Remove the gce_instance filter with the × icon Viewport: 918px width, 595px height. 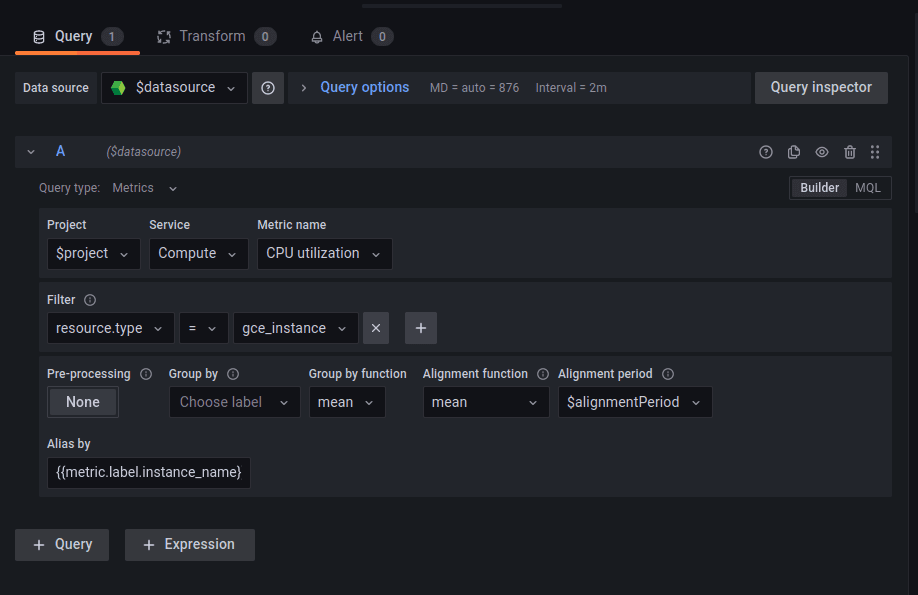[x=375, y=328]
